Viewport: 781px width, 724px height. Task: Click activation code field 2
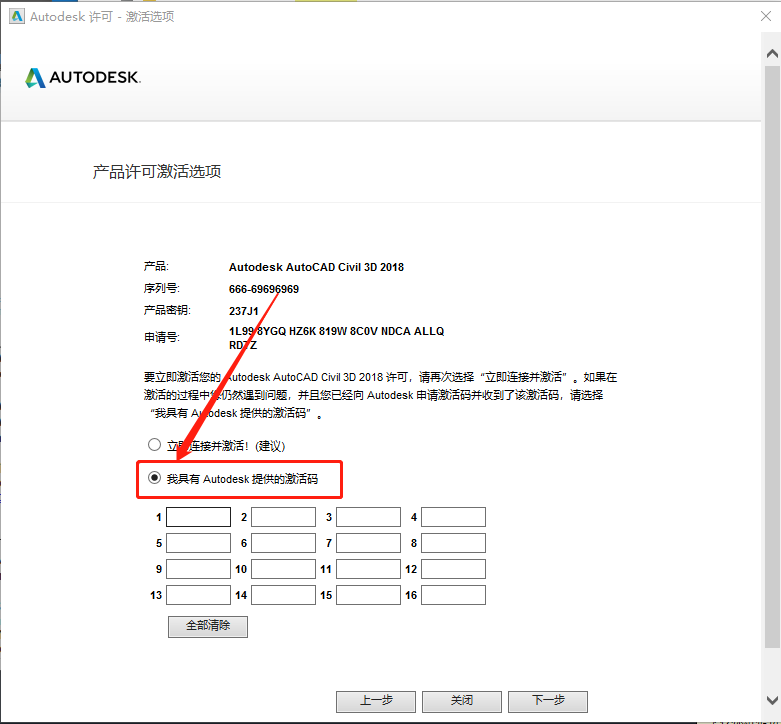(283, 517)
